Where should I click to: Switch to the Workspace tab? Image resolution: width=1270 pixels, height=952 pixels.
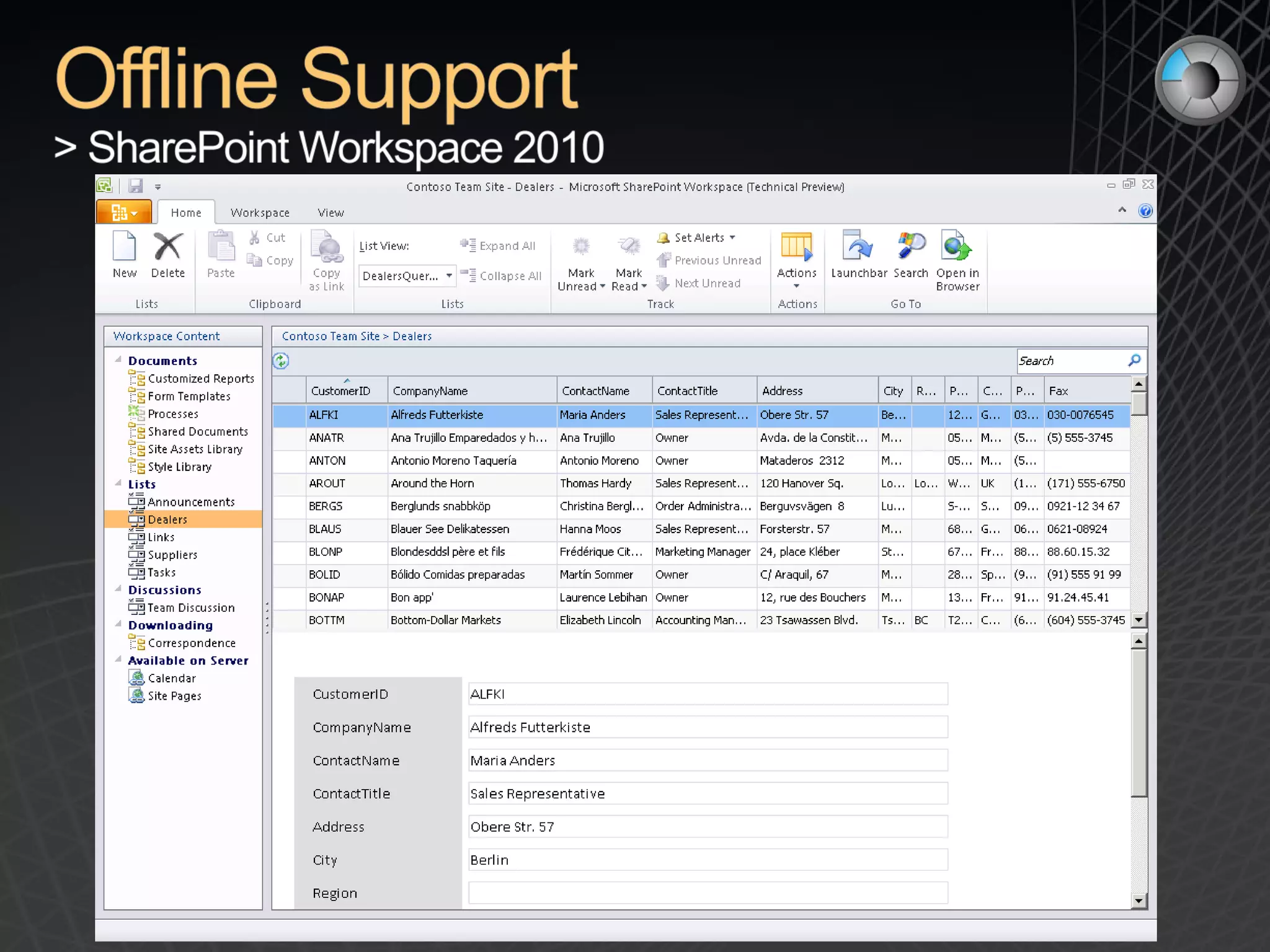pyautogui.click(x=260, y=213)
